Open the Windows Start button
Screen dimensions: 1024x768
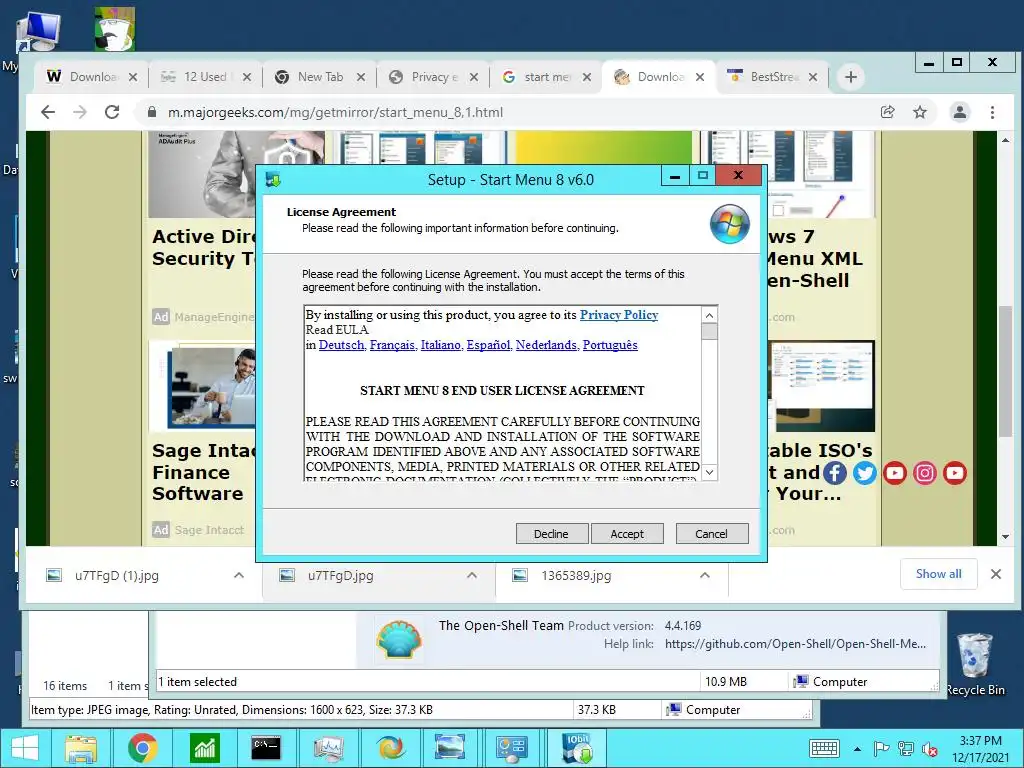point(25,748)
